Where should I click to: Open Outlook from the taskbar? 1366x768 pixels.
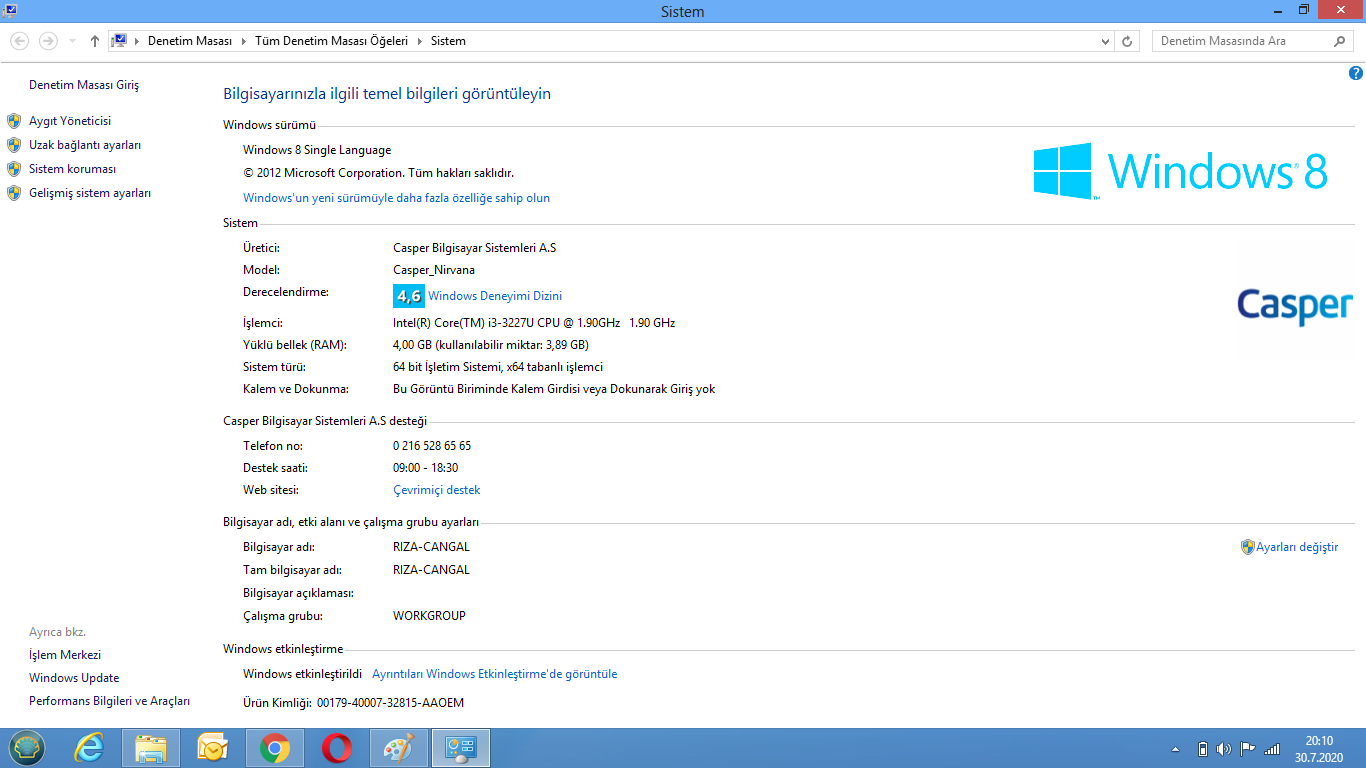[213, 748]
